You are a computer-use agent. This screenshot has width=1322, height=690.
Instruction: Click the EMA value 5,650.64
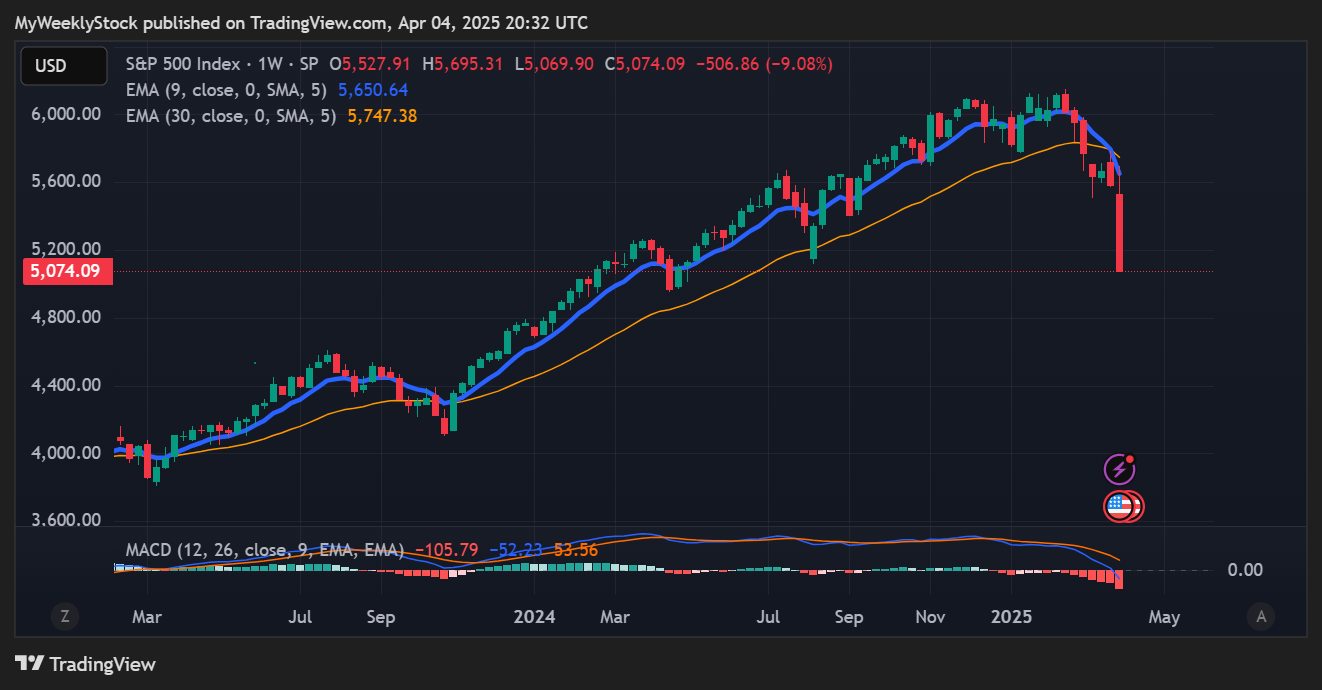click(373, 90)
